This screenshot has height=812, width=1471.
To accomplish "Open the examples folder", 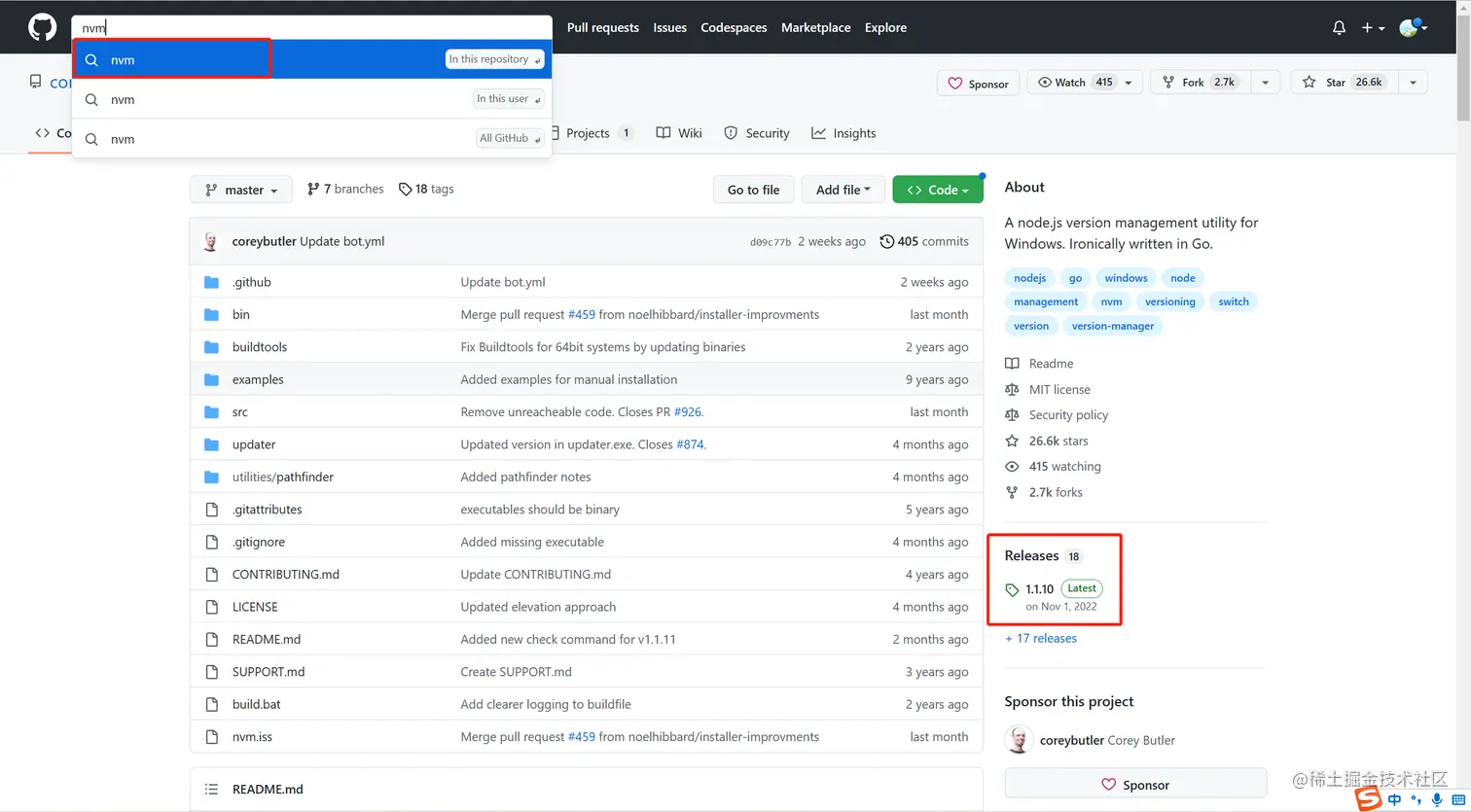I will (x=258, y=379).
